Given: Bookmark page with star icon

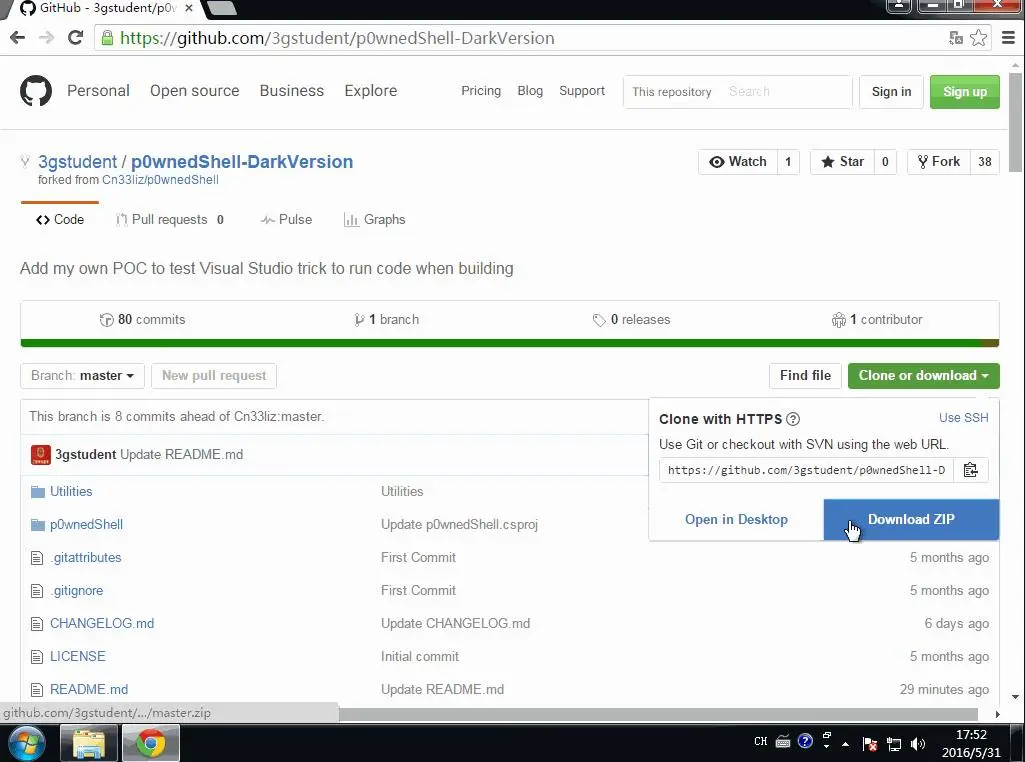Looking at the screenshot, I should [979, 38].
